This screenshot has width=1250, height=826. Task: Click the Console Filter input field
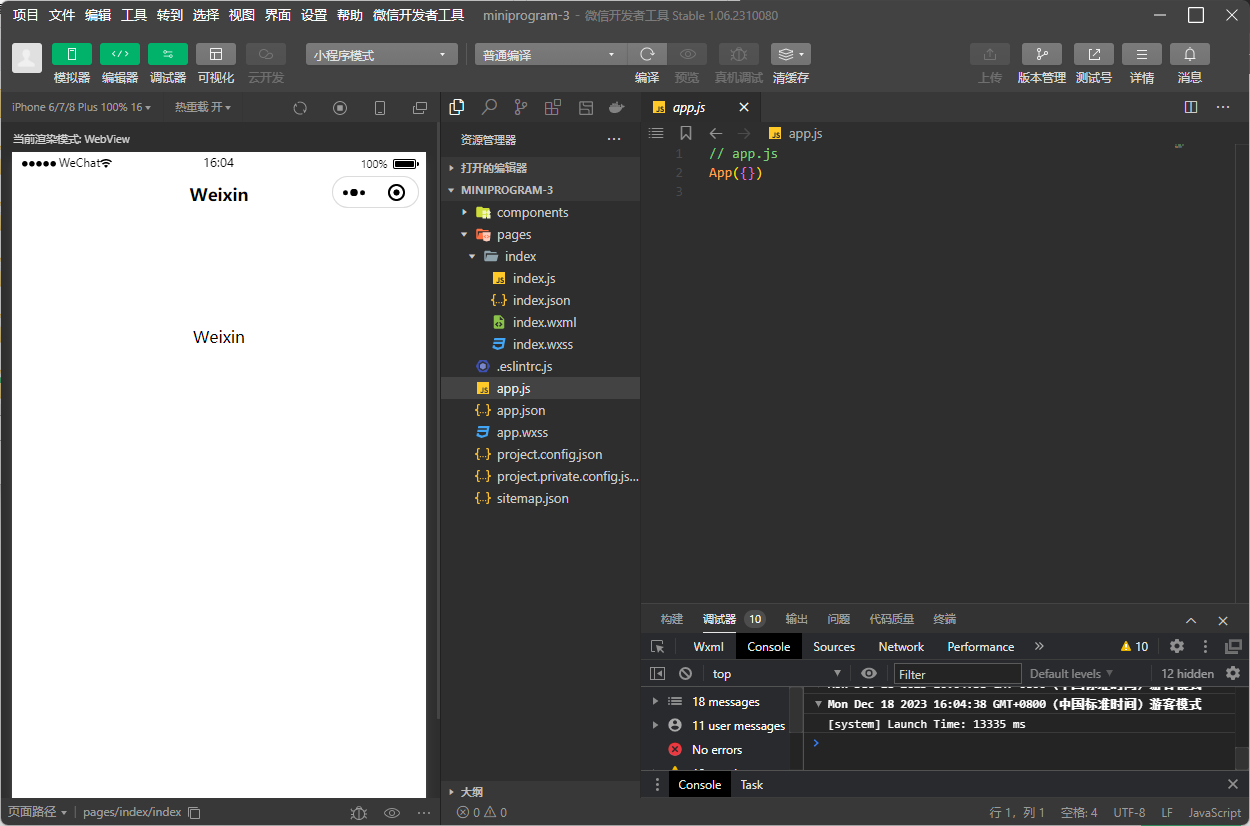[958, 674]
